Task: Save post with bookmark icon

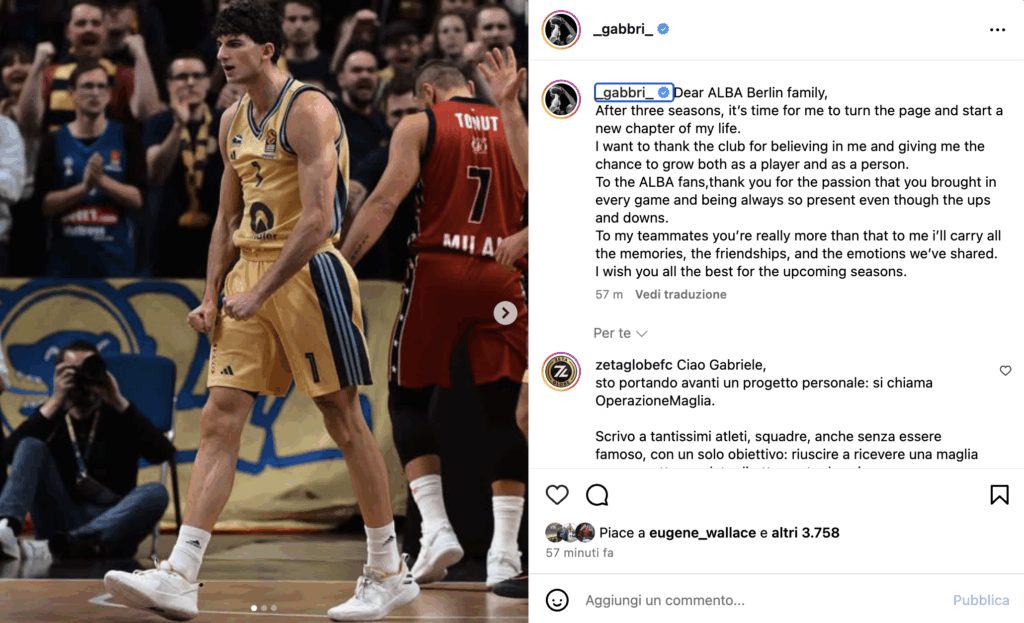Action: (999, 495)
